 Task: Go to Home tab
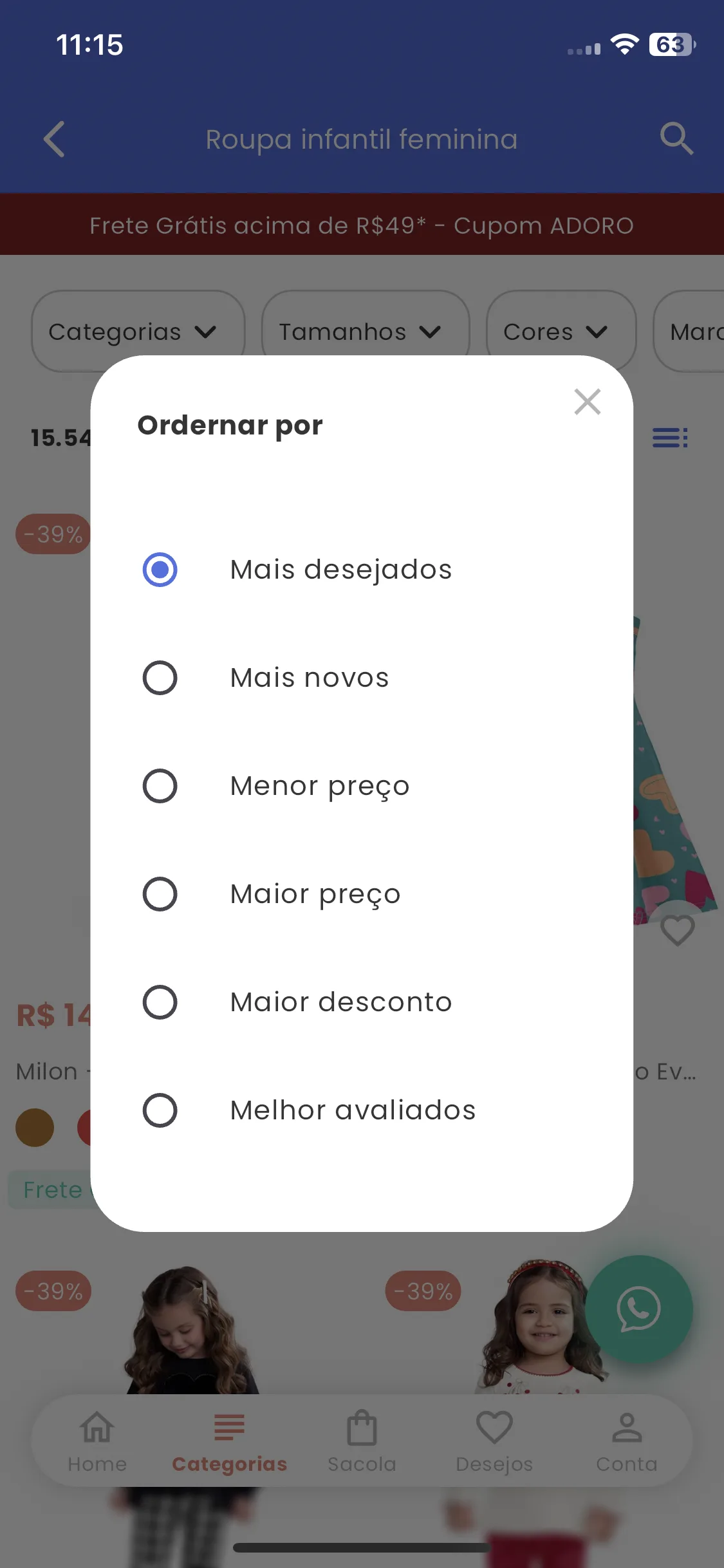(x=97, y=1441)
